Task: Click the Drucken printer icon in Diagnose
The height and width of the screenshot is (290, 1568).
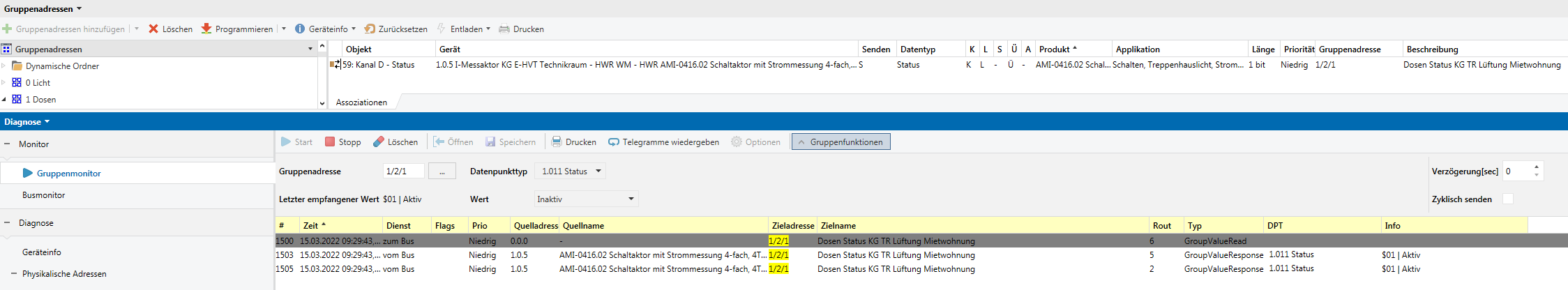Action: pos(557,142)
